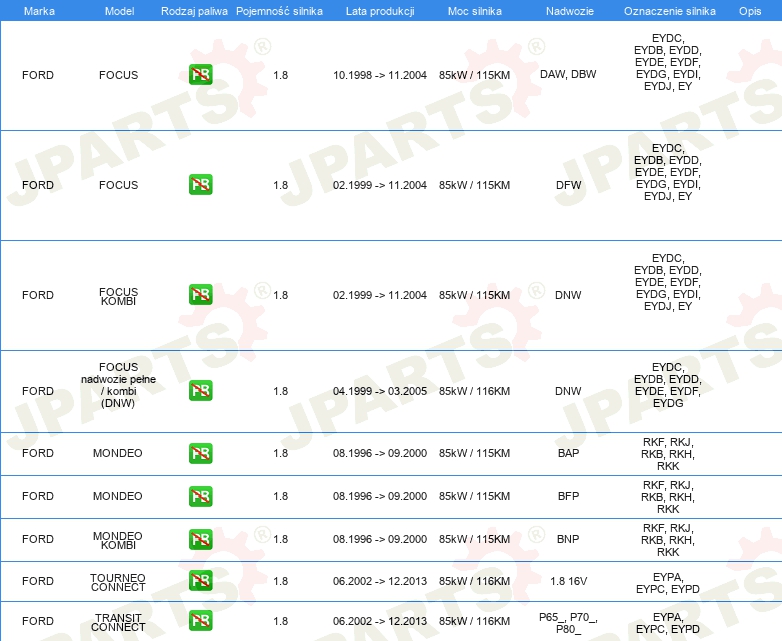782x641 pixels.
Task: Click the DFW body cell
Action: [569, 185]
